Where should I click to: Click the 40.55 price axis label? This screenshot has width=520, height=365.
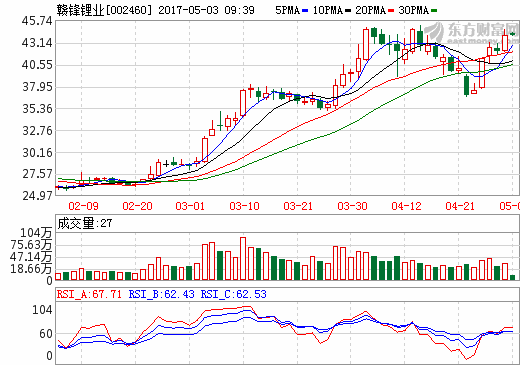[x=37, y=65]
